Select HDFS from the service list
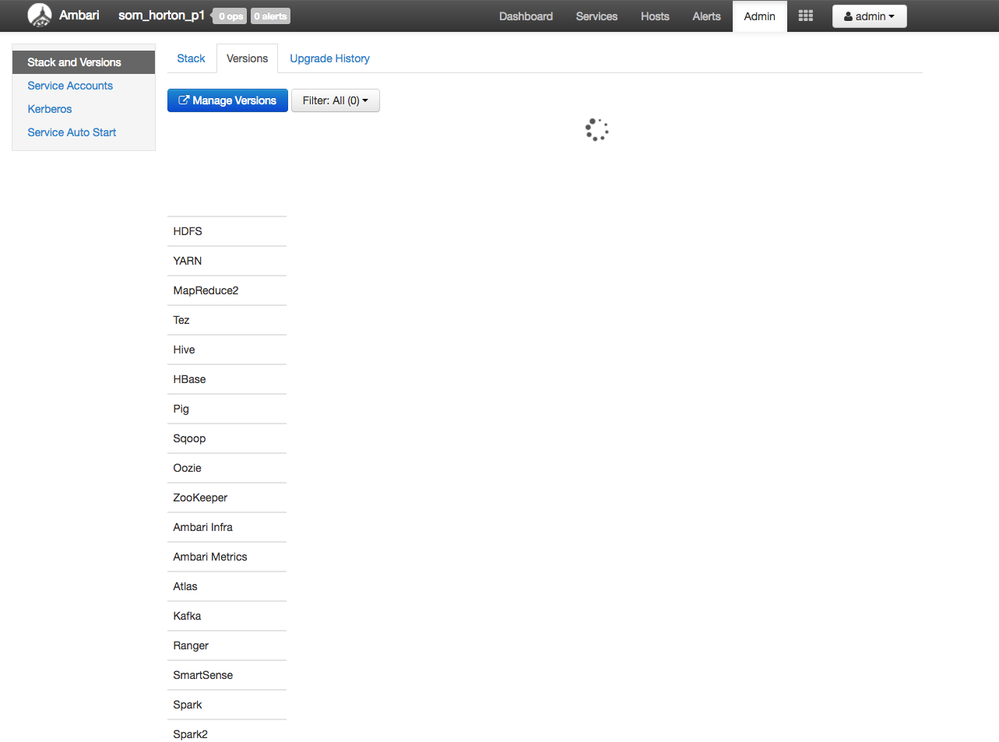Image resolution: width=999 pixels, height=742 pixels. (187, 231)
